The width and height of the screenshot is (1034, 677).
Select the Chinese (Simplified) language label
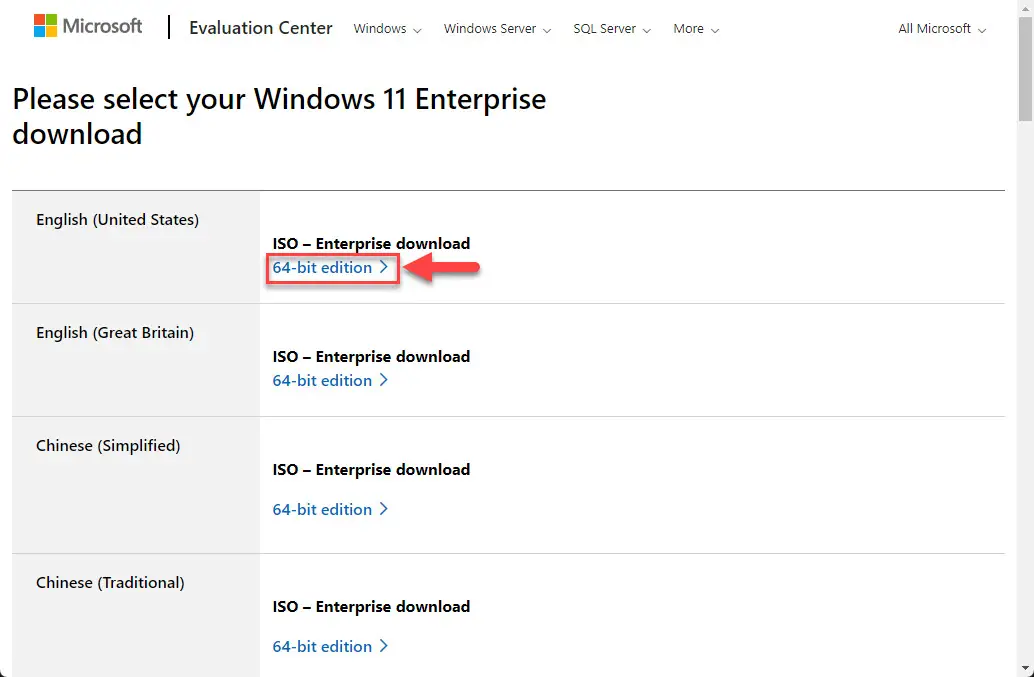coord(108,446)
